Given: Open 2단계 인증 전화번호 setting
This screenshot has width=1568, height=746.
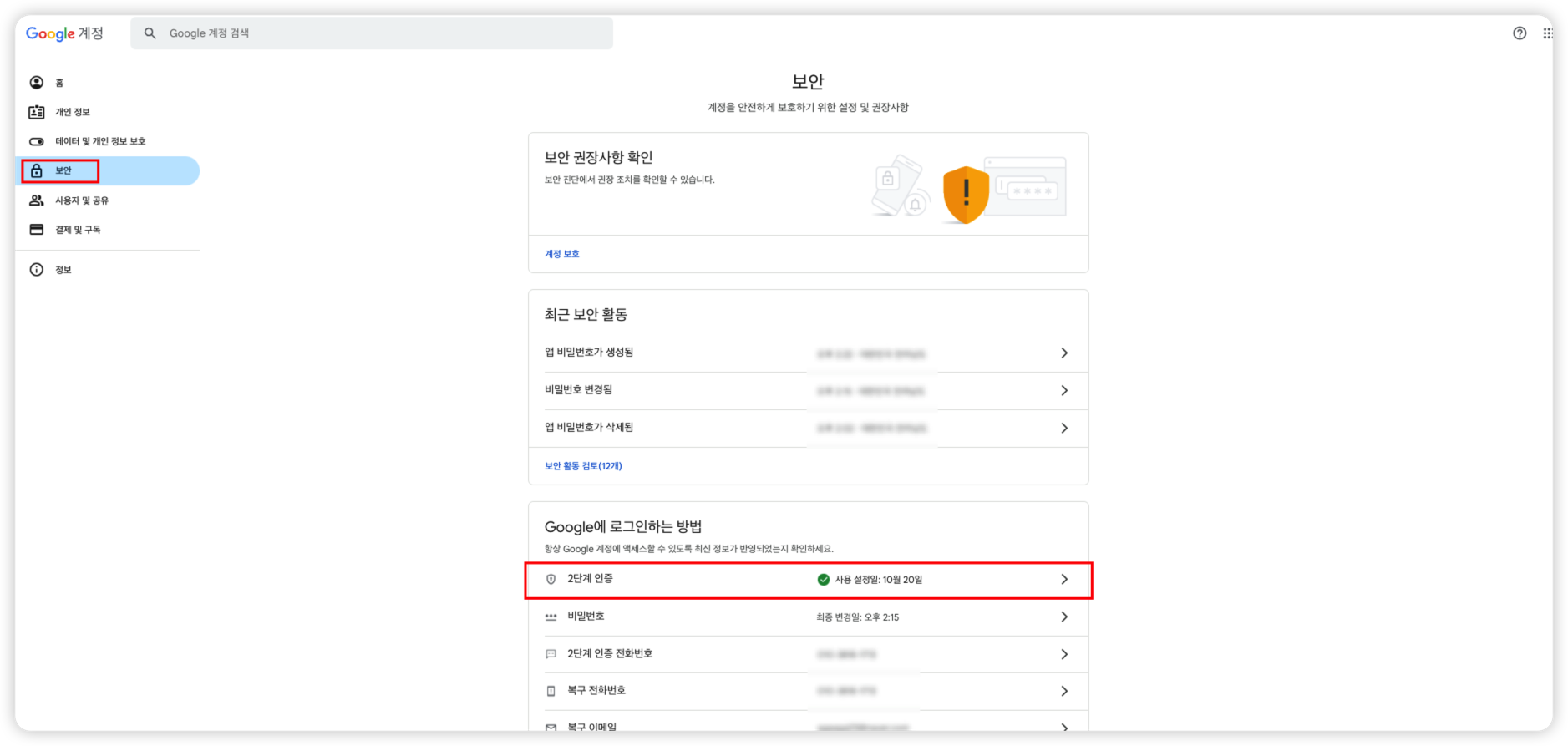Looking at the screenshot, I should pyautogui.click(x=809, y=655).
